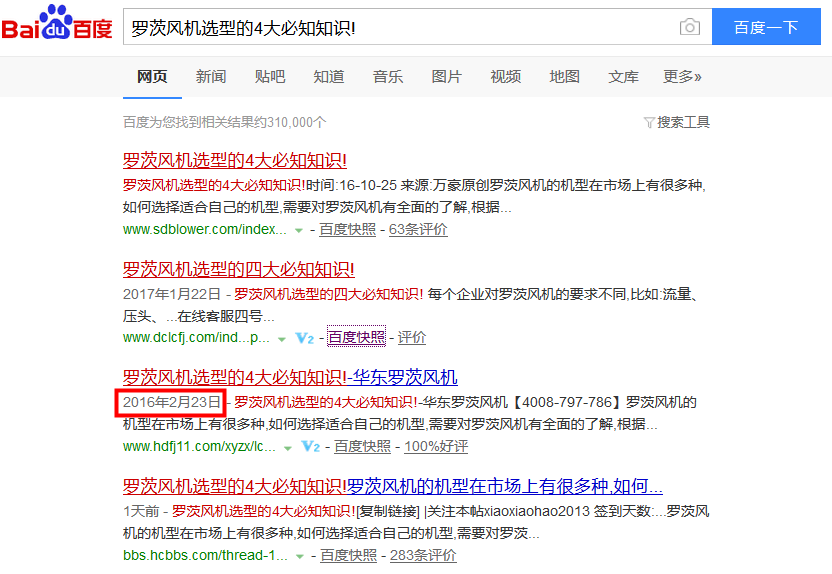
Task: Open the first search result title link
Action: tap(234, 161)
